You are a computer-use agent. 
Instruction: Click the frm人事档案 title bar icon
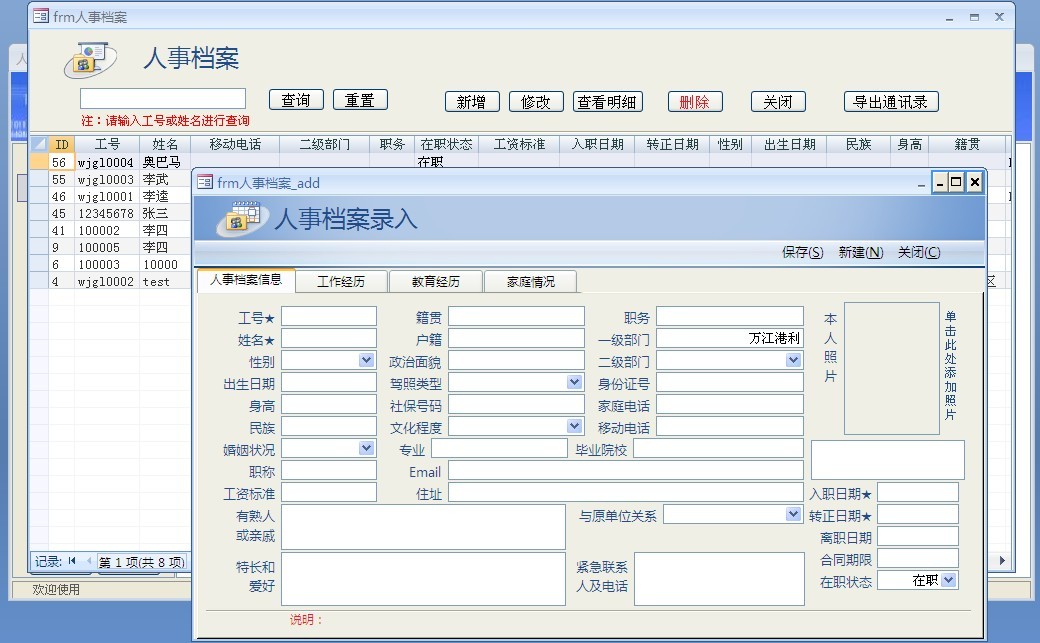[x=39, y=16]
